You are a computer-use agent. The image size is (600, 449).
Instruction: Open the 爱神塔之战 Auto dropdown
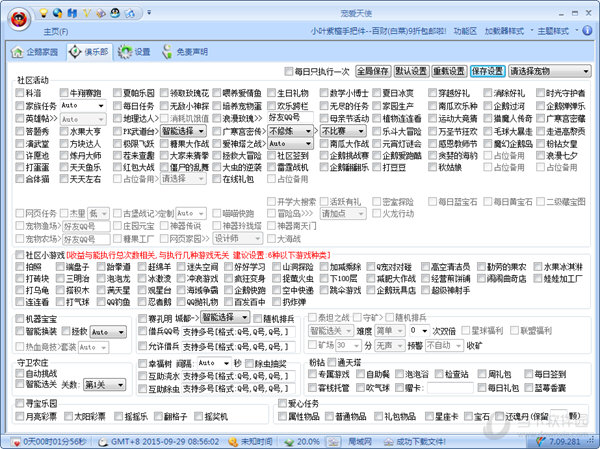click(290, 144)
